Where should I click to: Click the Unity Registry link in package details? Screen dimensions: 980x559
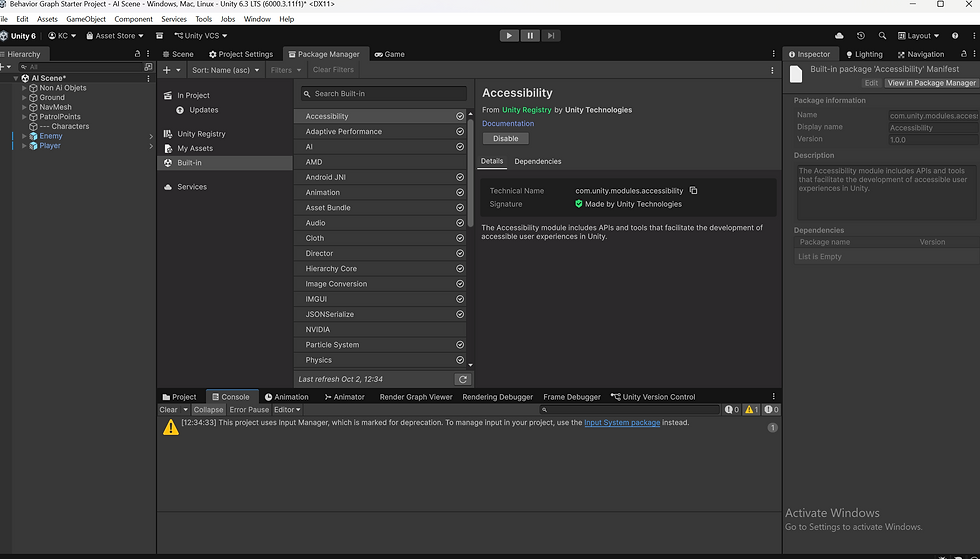[x=527, y=110]
